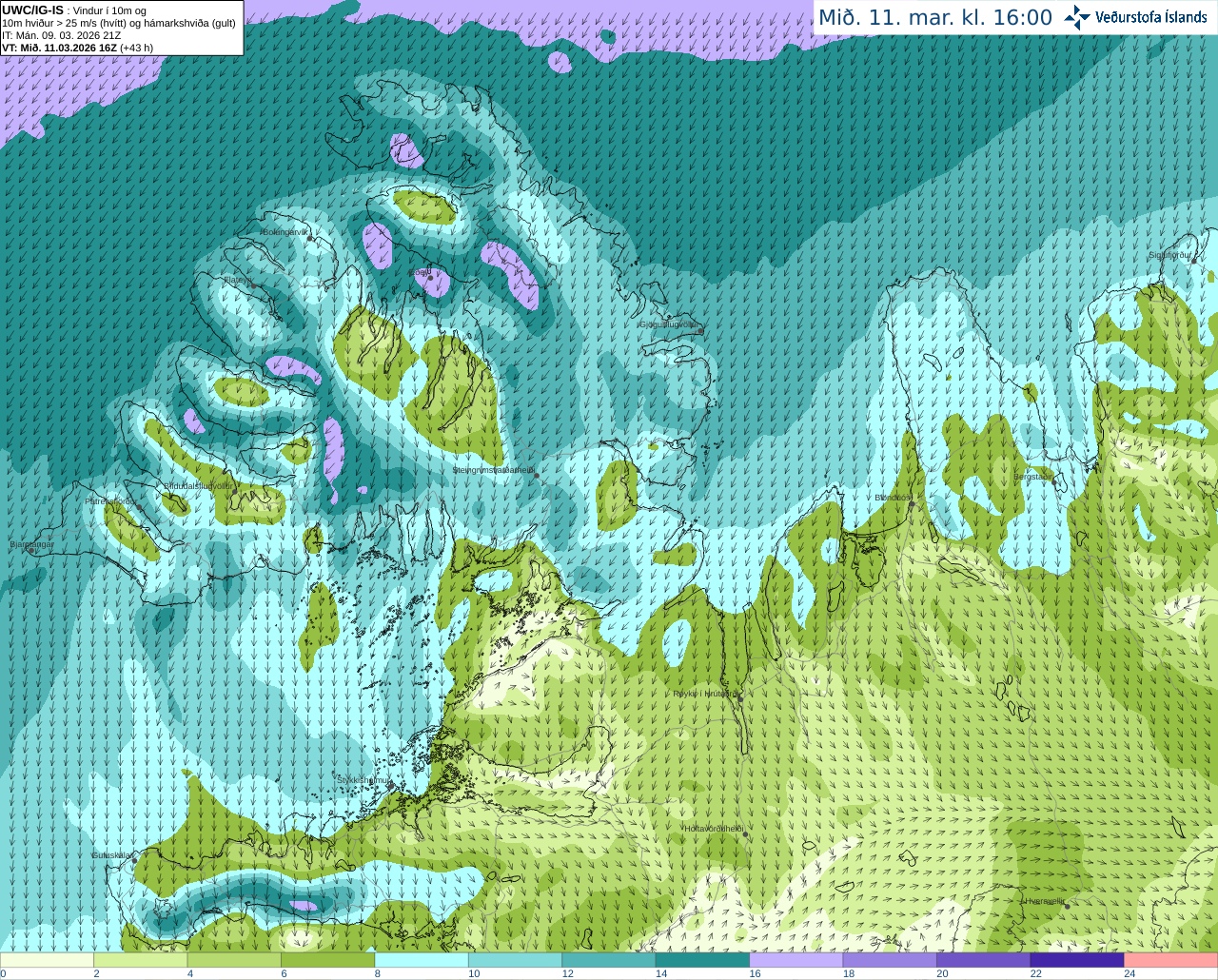Click the Veðurstofa Íslands logo
Image resolution: width=1218 pixels, height=980 pixels.
pyautogui.click(x=1135, y=17)
